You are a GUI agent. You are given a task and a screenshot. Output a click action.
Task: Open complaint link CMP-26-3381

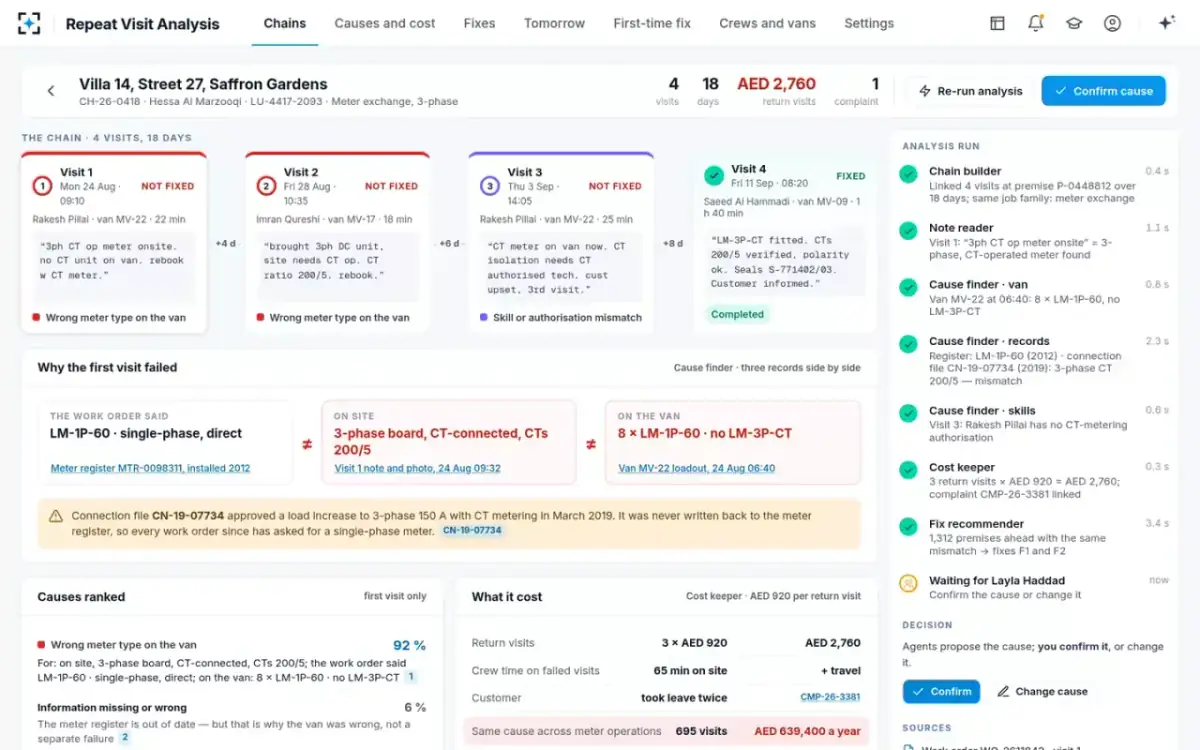[x=830, y=698]
